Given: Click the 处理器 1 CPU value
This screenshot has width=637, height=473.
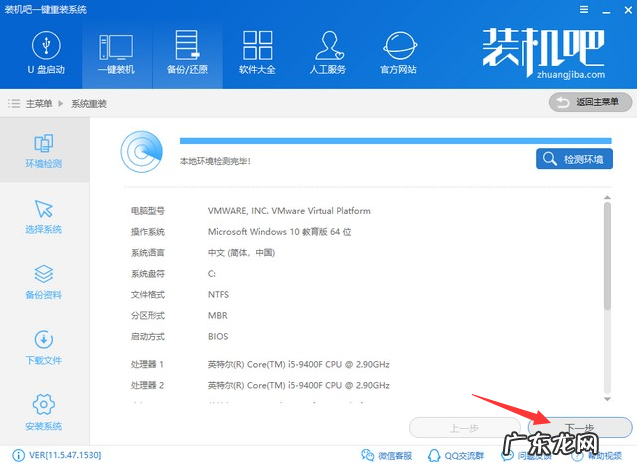Looking at the screenshot, I should (299, 365).
